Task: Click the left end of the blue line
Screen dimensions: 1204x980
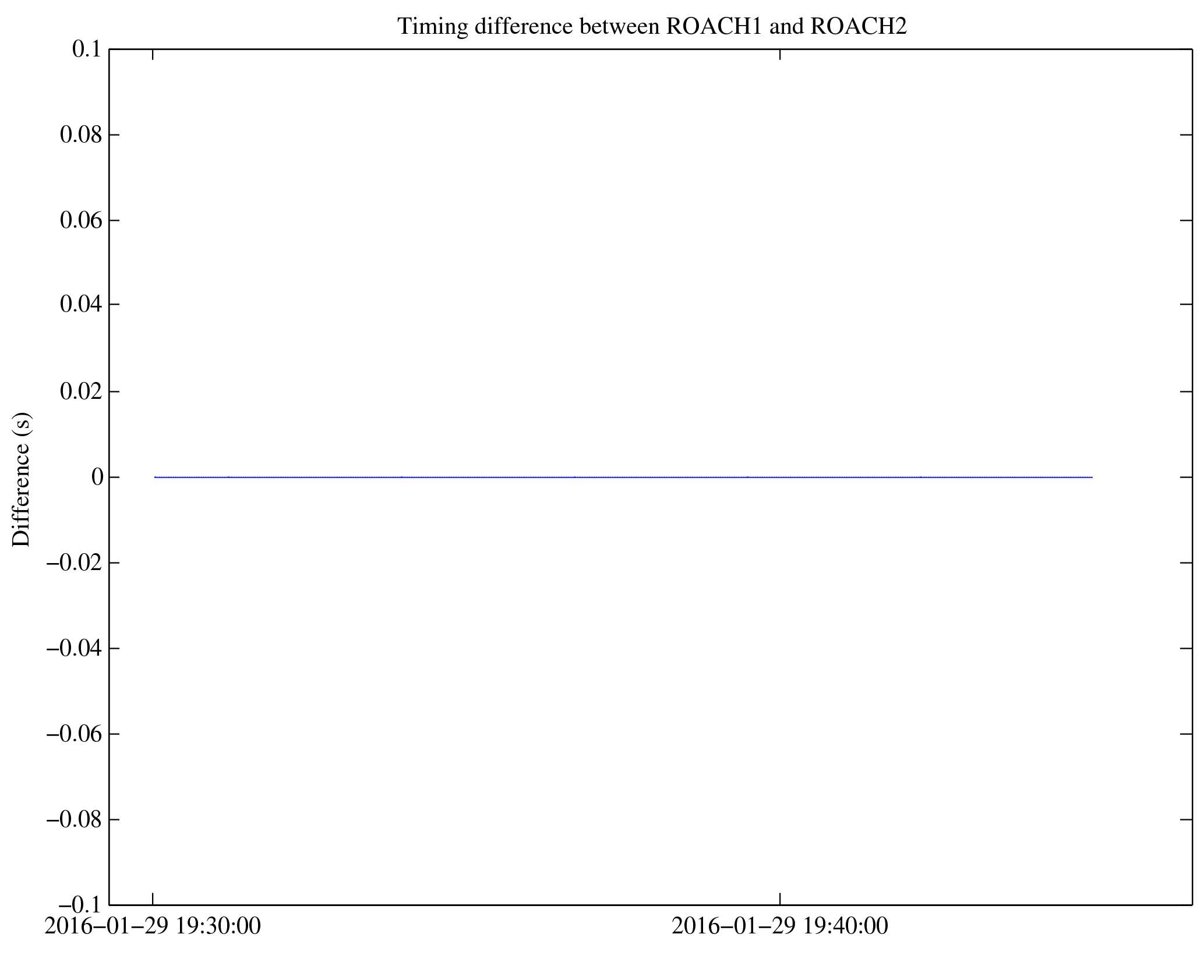Action: 156,477
